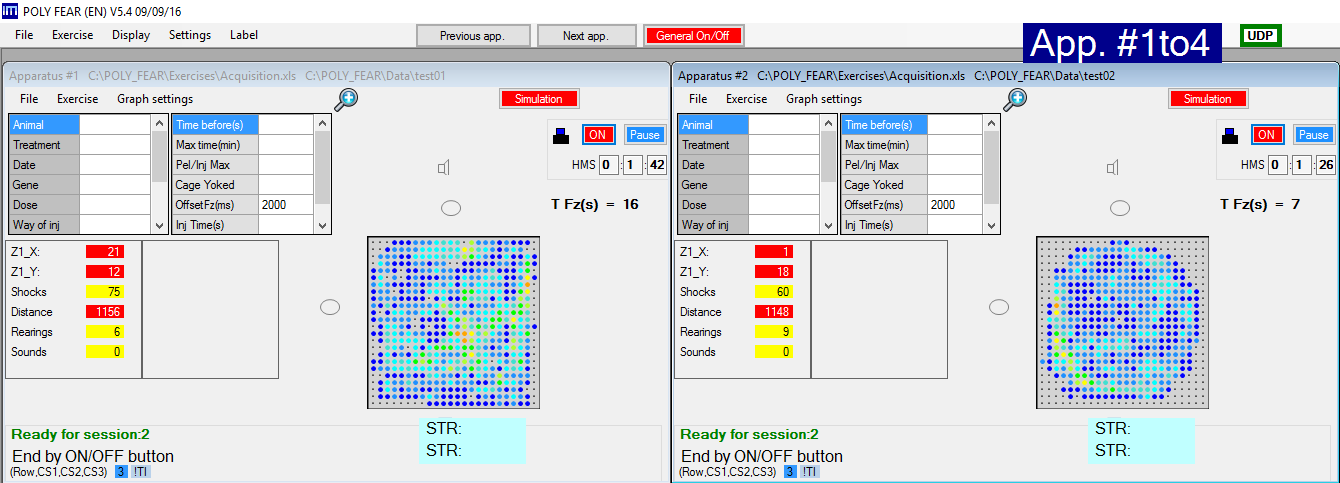
Task: Toggle the ON button in Apparatus #2
Action: click(1267, 135)
